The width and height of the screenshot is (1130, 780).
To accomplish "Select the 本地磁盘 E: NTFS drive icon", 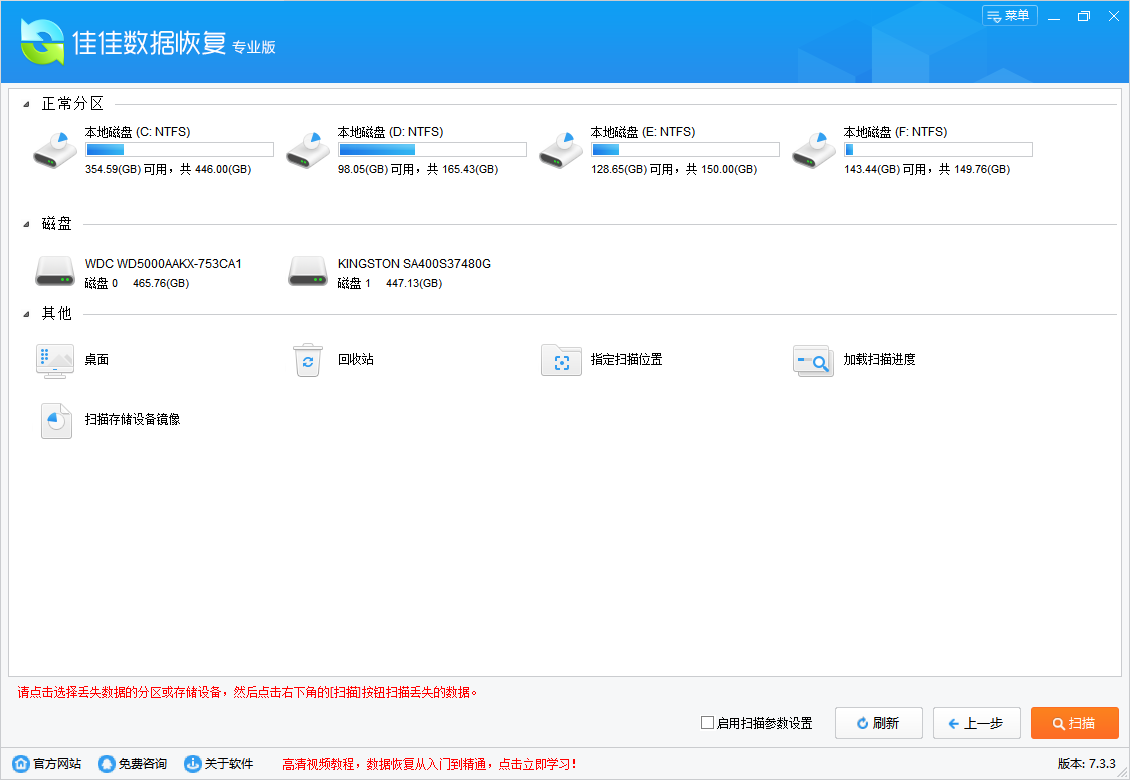I will (560, 148).
